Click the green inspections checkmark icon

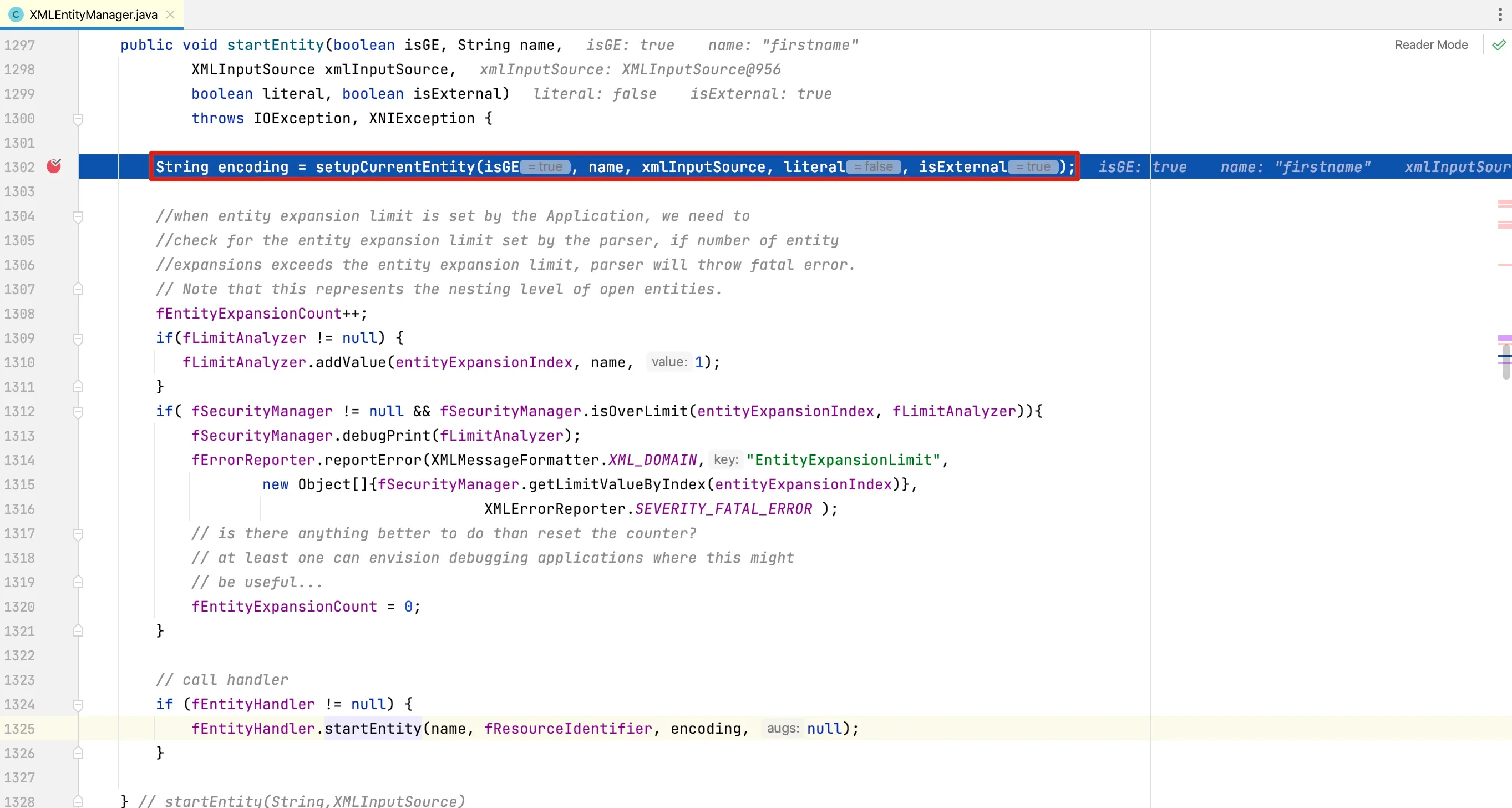[x=1499, y=45]
